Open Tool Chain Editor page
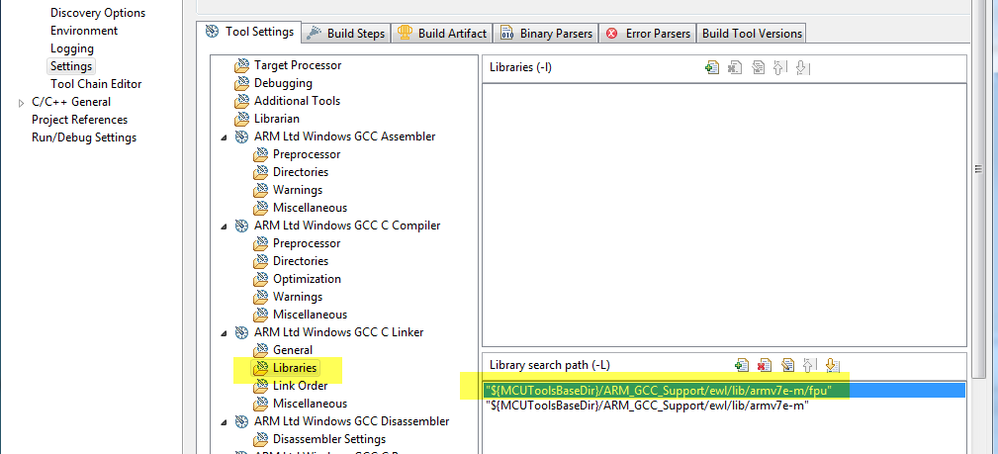Viewport: 998px width, 454px height. pyautogui.click(x=96, y=84)
